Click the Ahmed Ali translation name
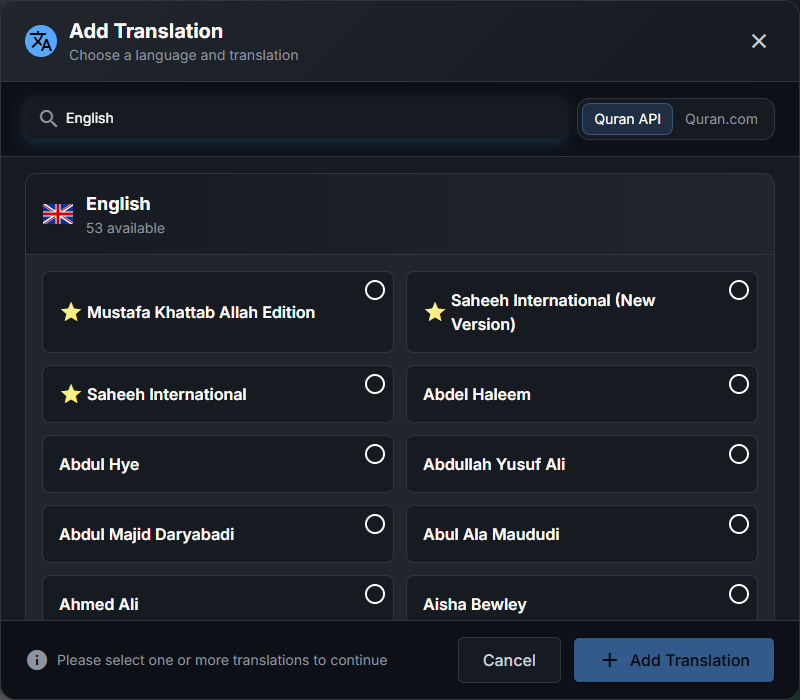The width and height of the screenshot is (800, 700). point(98,604)
